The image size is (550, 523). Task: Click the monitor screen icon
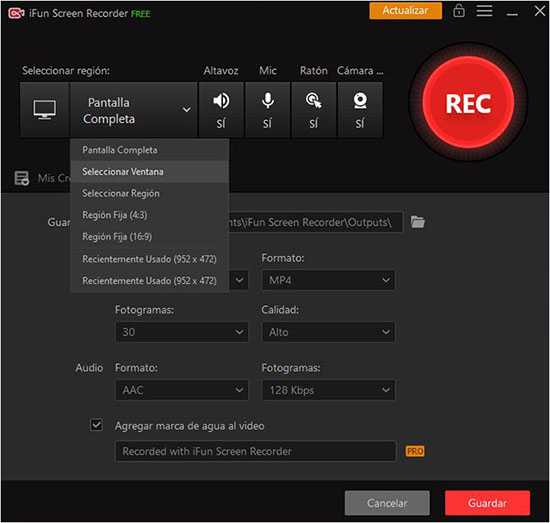pos(45,110)
